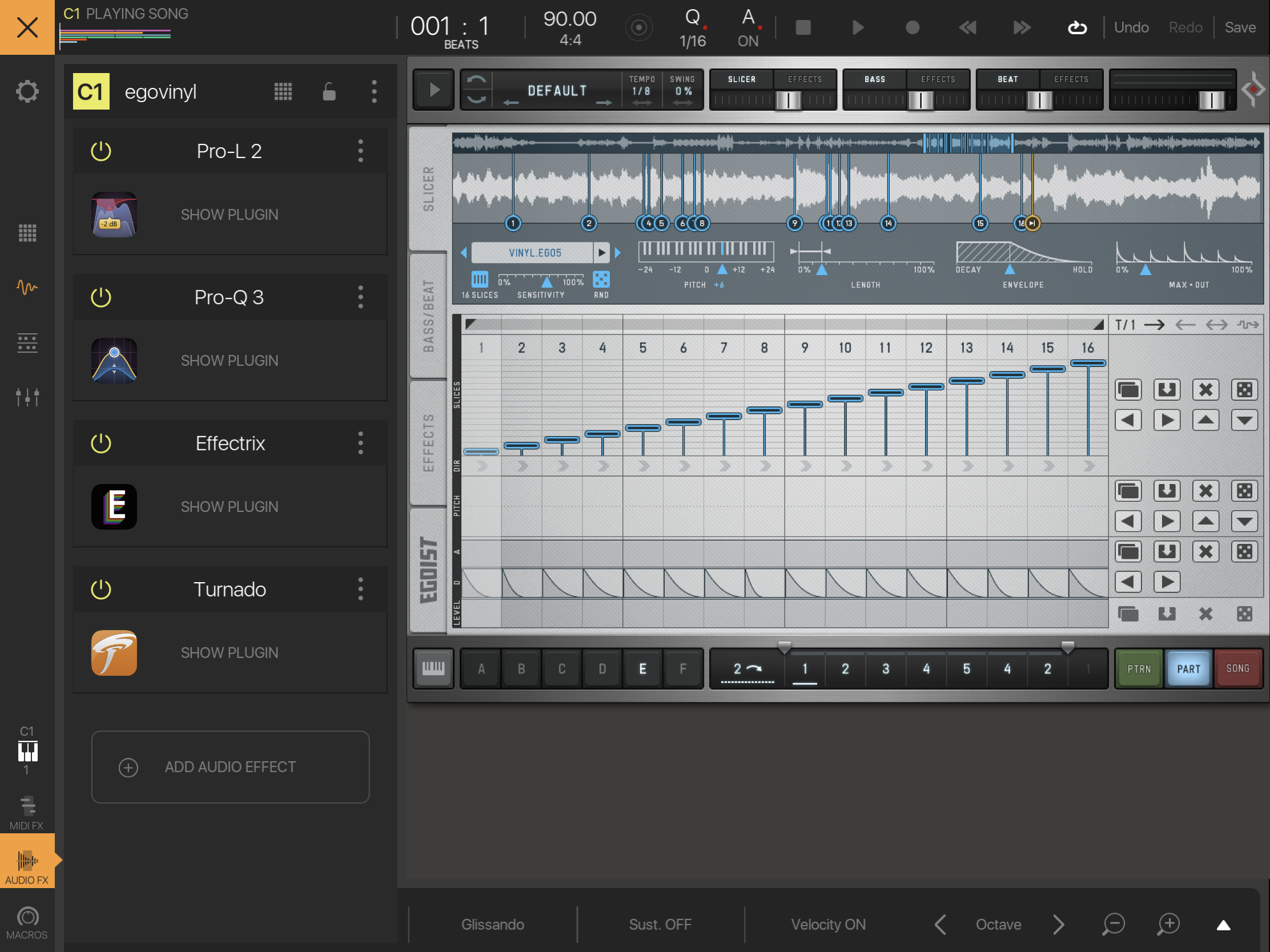Viewport: 1270px width, 952px height.
Task: Toggle Pro-L 2 power button
Action: (101, 151)
